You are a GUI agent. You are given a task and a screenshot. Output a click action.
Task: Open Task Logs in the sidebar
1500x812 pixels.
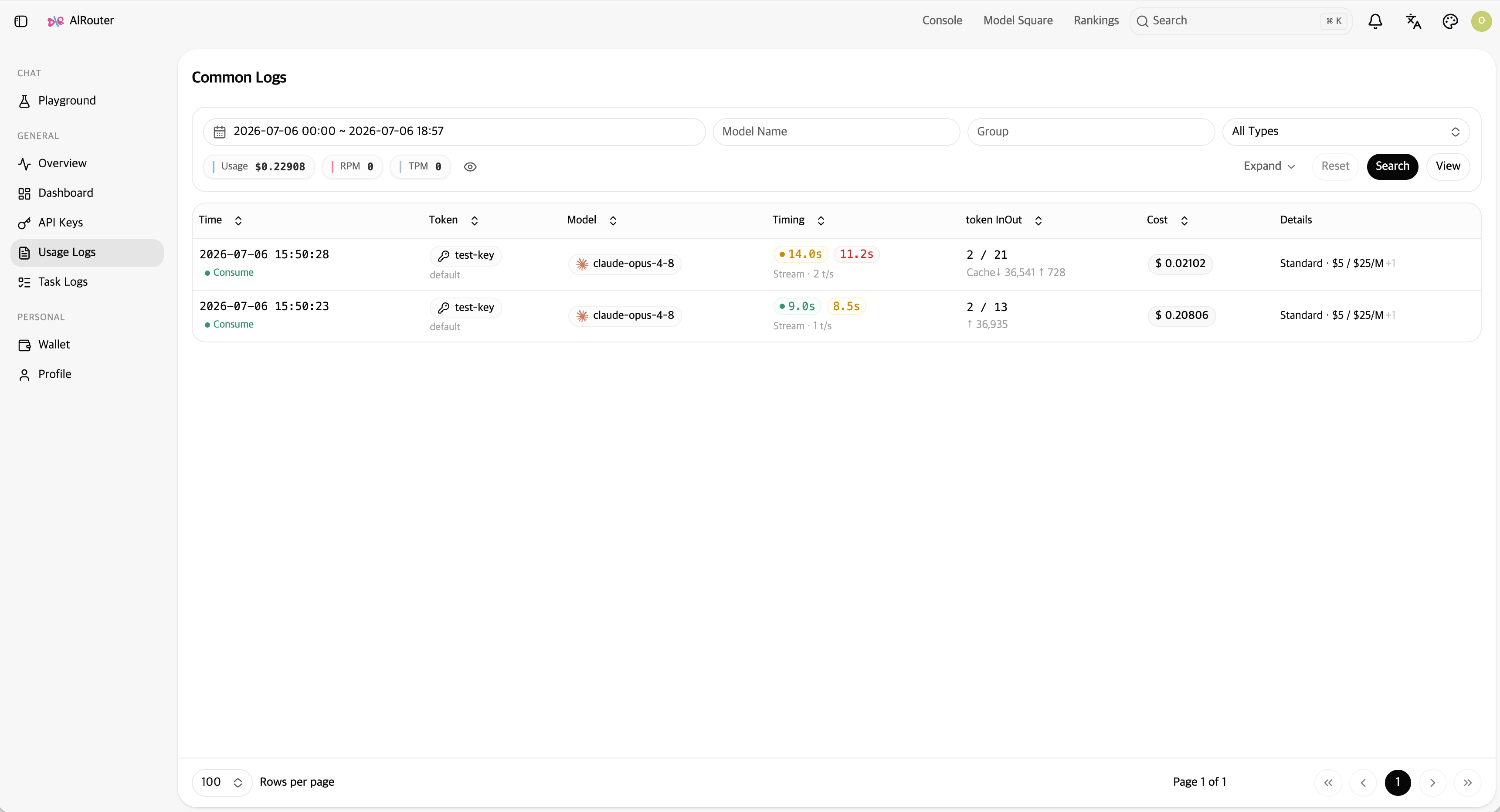pos(87,282)
